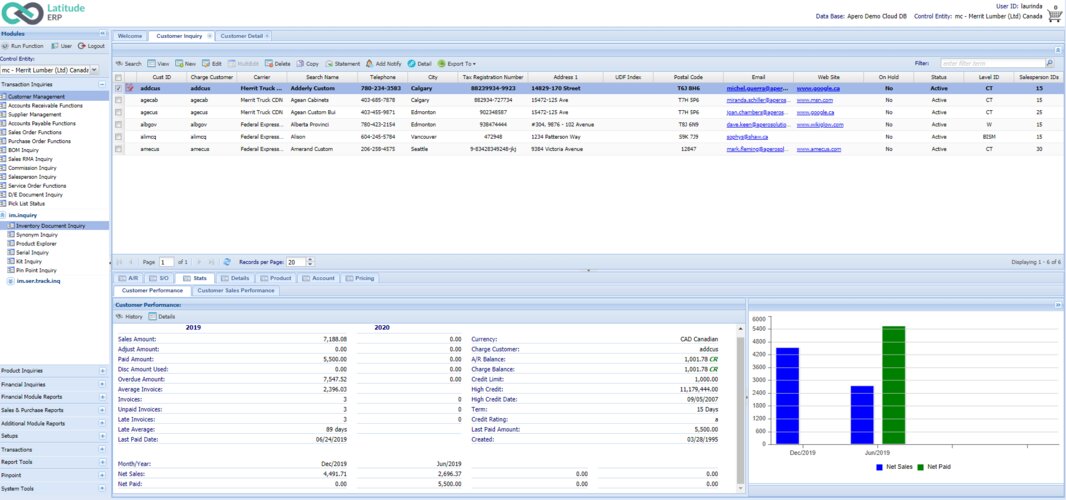Refresh the customer grid
Screen dimensions: 1066x500
pyautogui.click(x=227, y=262)
